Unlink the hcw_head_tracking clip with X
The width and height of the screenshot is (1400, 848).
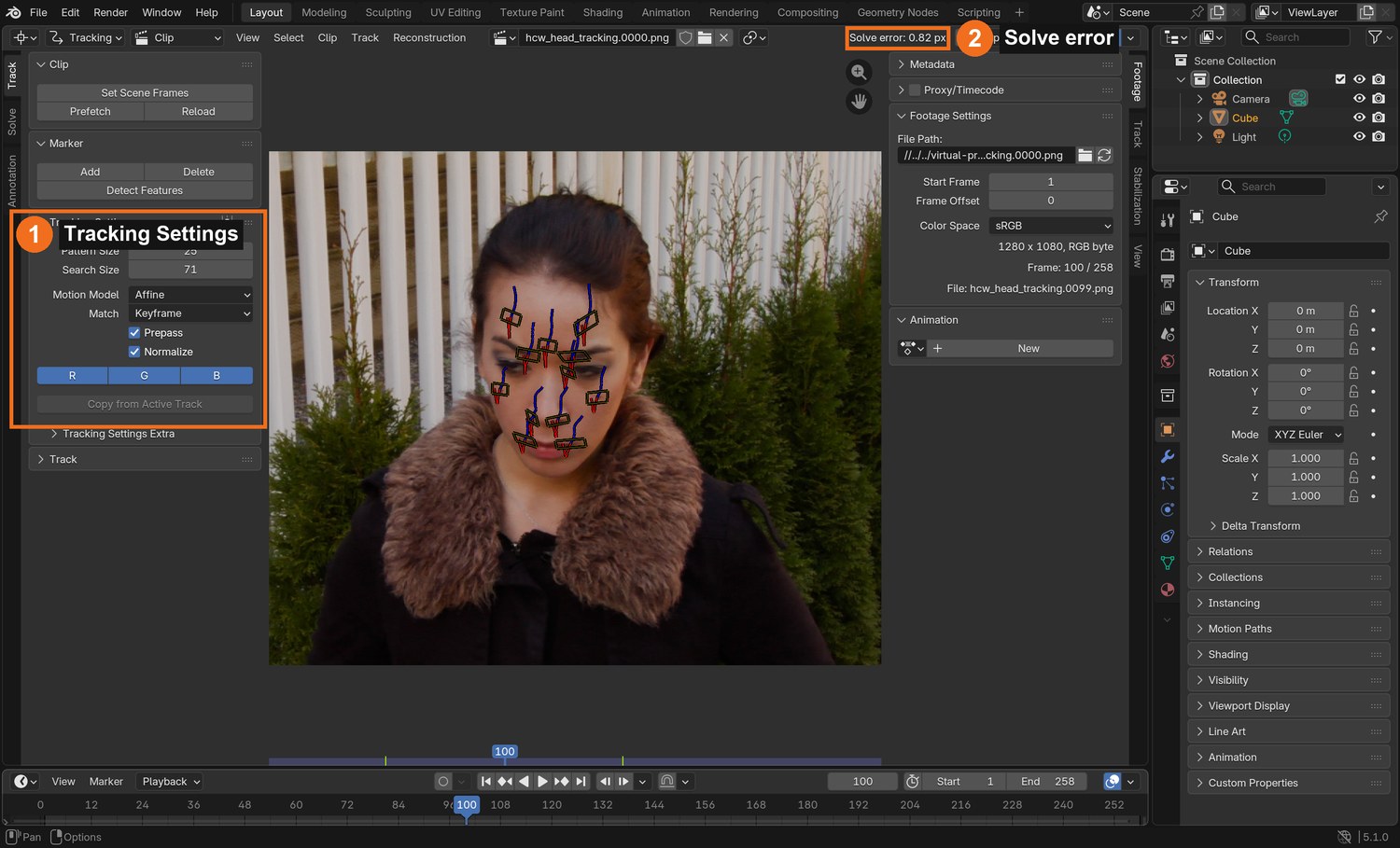coord(723,37)
